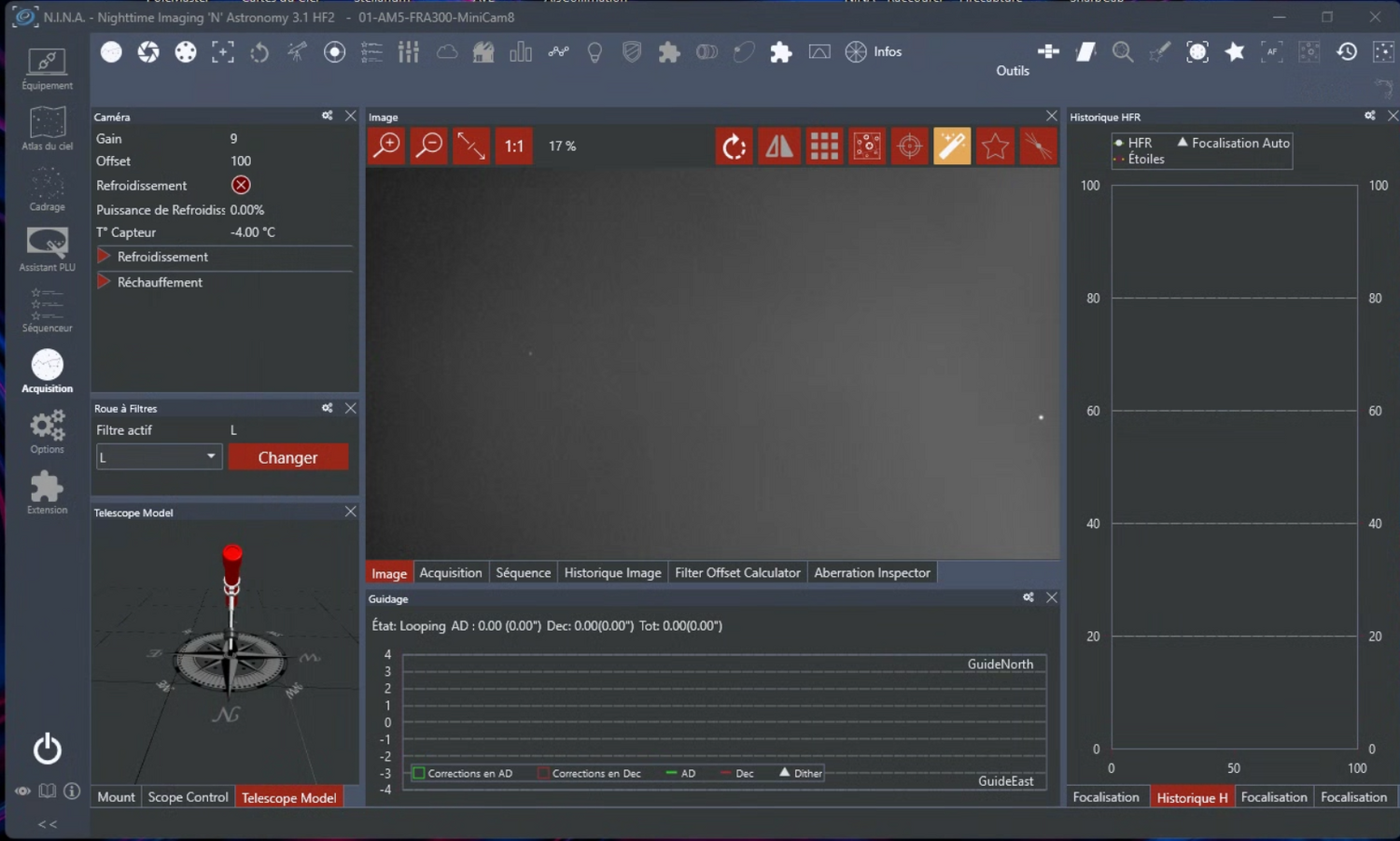Toggle the grid overlay button in image toolbar

pos(823,146)
